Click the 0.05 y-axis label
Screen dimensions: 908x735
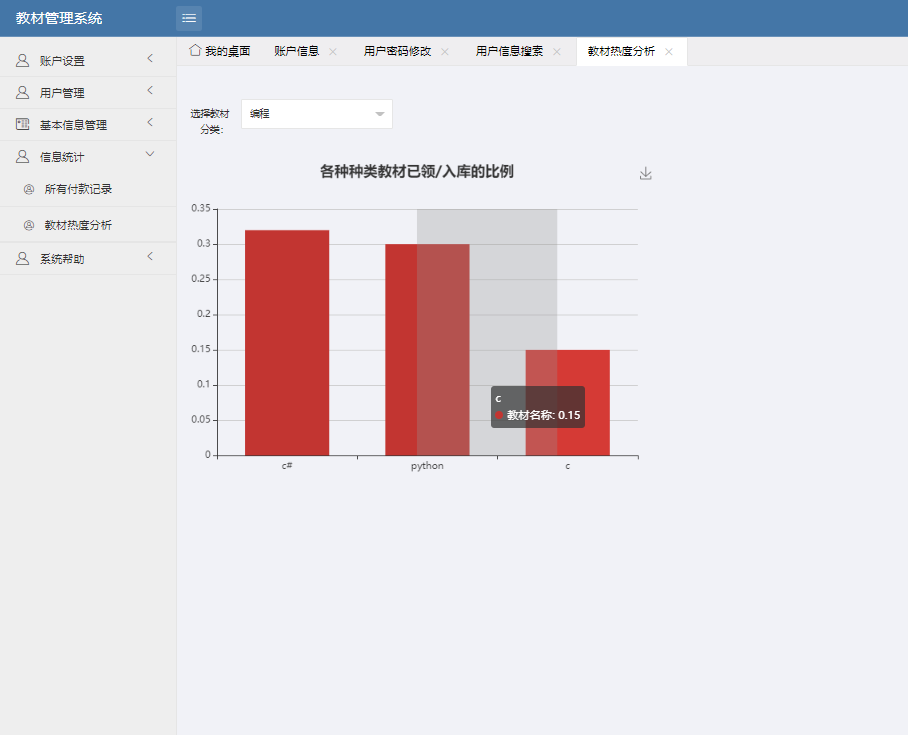[x=201, y=420]
